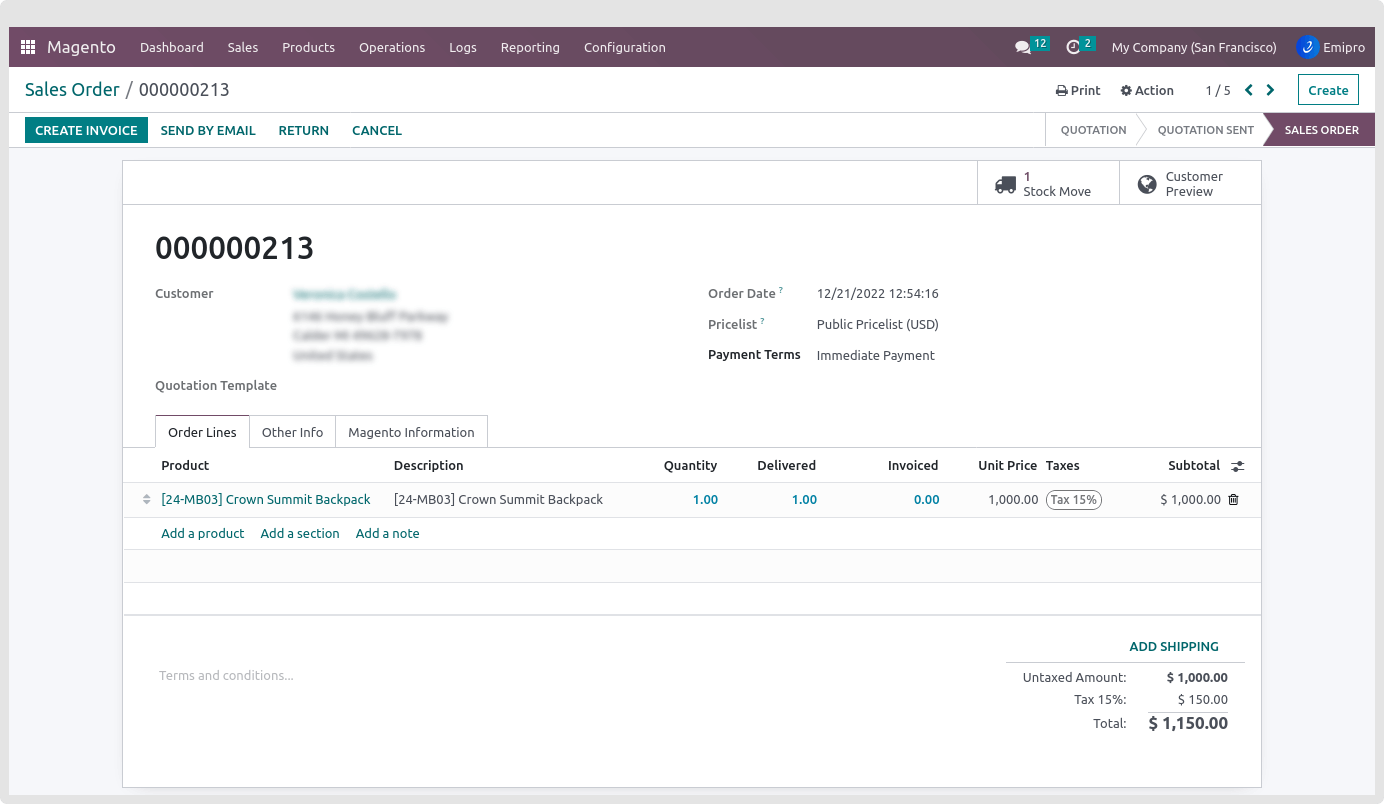Click the Terms and conditions text field
The image size is (1384, 804).
400,676
